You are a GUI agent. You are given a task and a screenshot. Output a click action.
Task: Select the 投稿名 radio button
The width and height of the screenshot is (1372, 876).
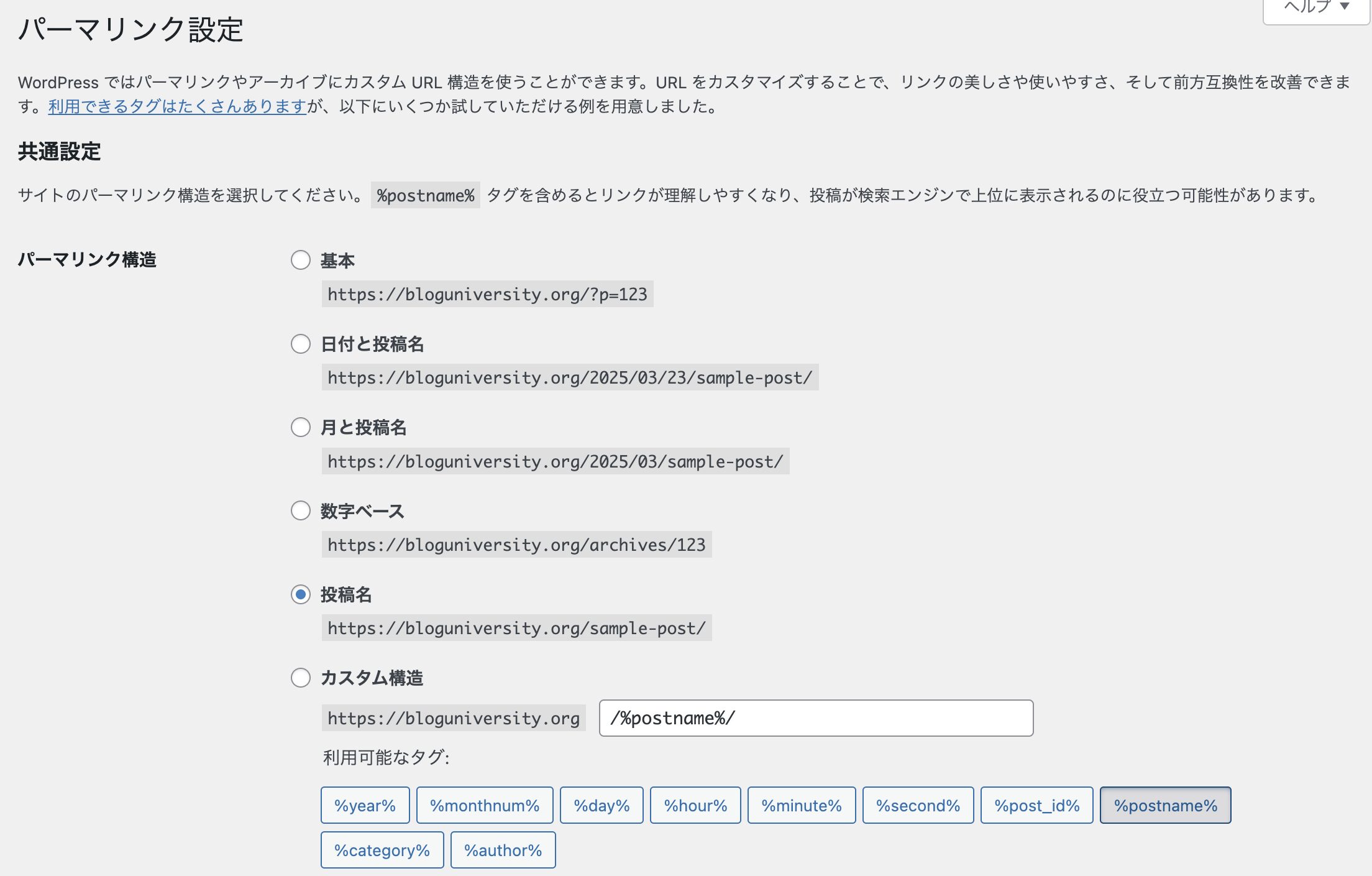(x=301, y=594)
